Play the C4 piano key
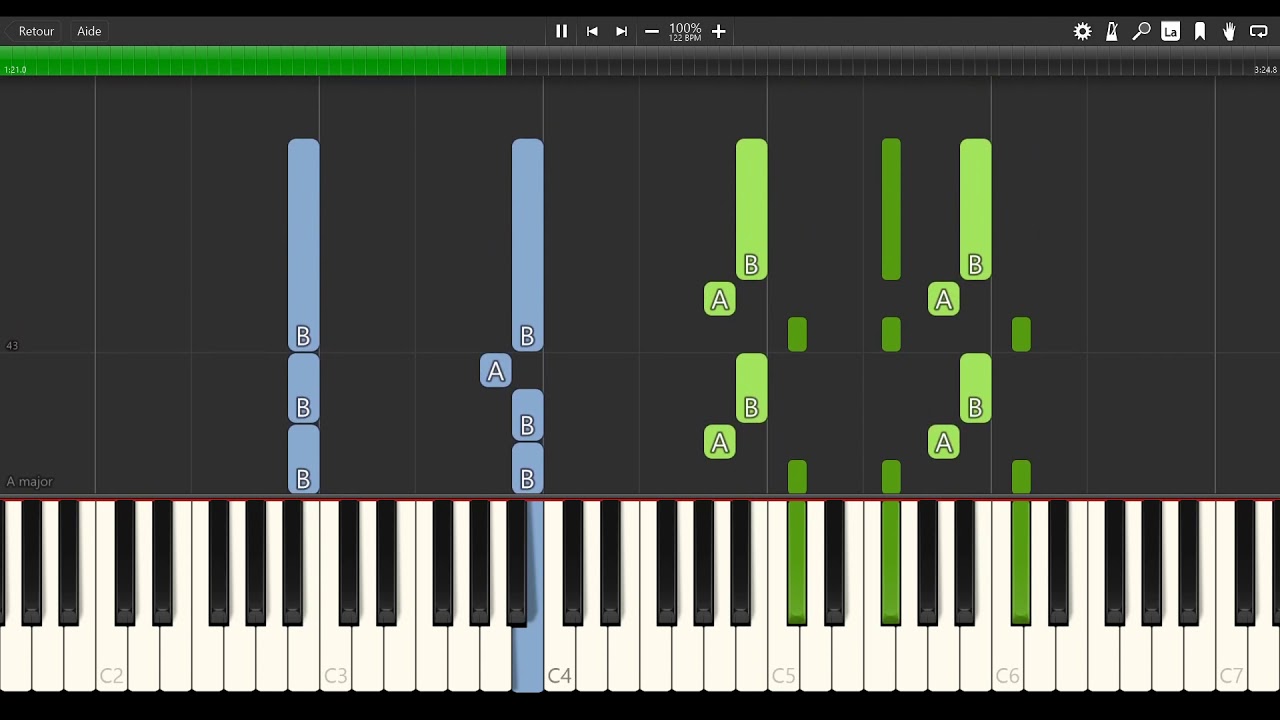 (559, 660)
